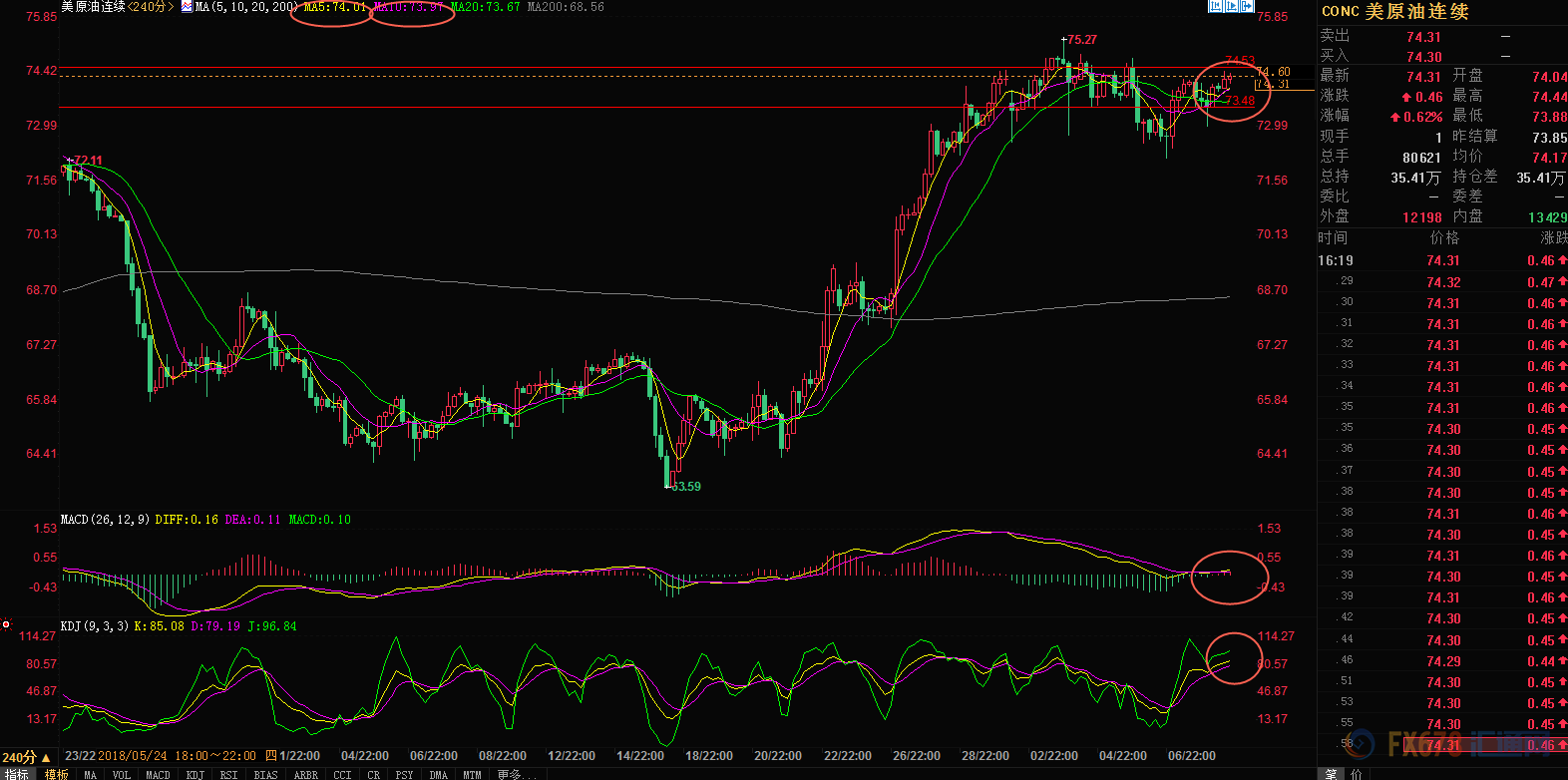This screenshot has width=1568, height=780.
Task: Select the BIAS indicator button
Action: [265, 774]
